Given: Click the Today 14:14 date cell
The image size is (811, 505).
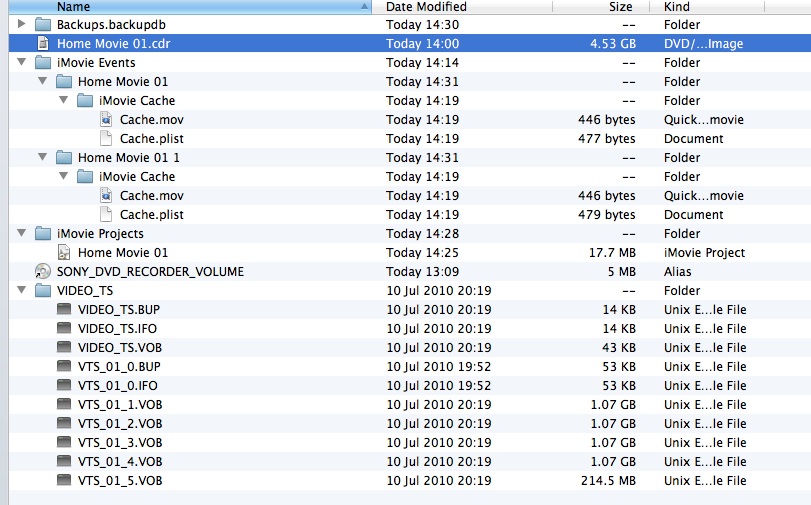Looking at the screenshot, I should click(423, 63).
